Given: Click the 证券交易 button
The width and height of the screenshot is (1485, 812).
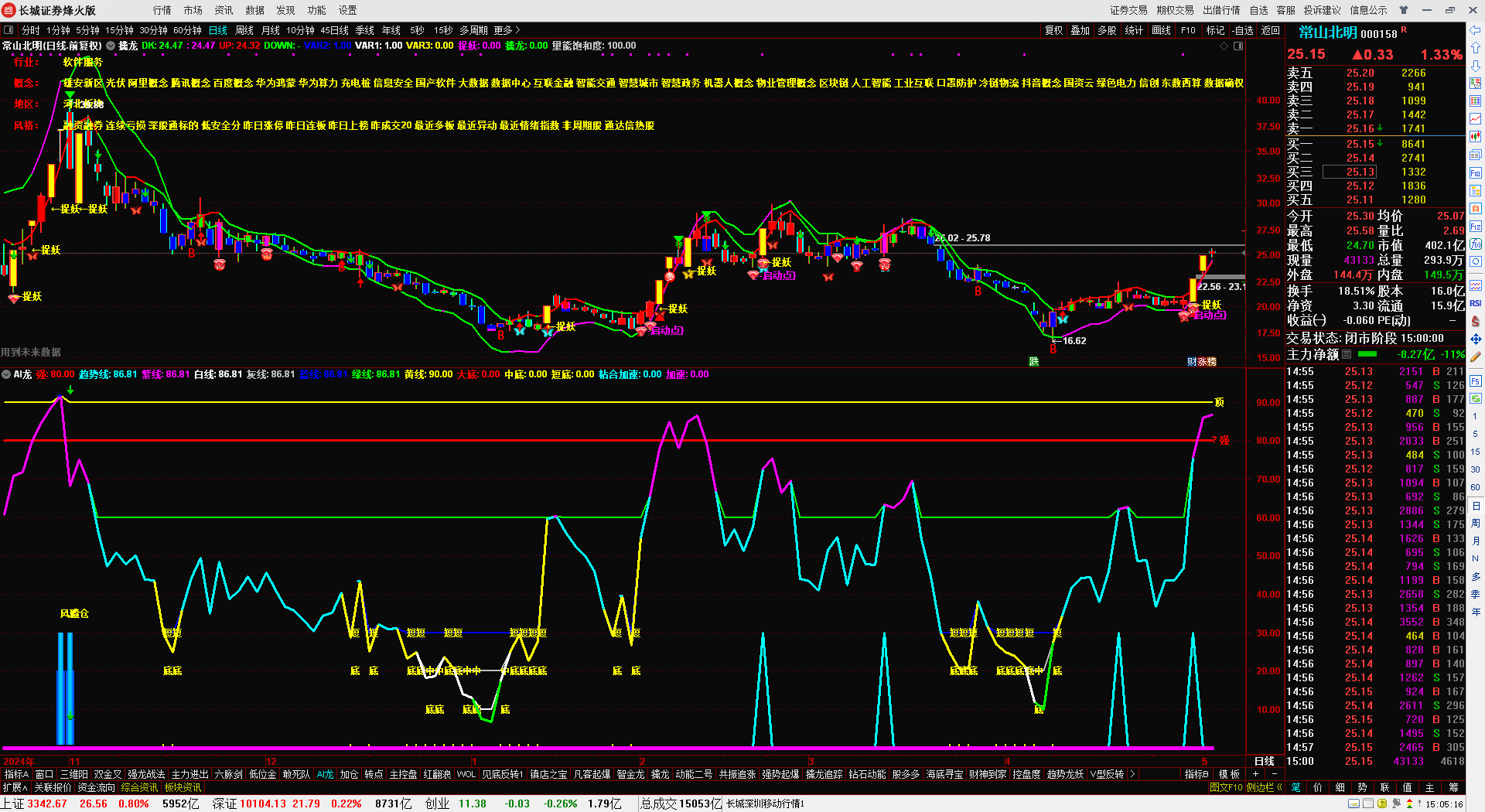Looking at the screenshot, I should [x=1129, y=10].
